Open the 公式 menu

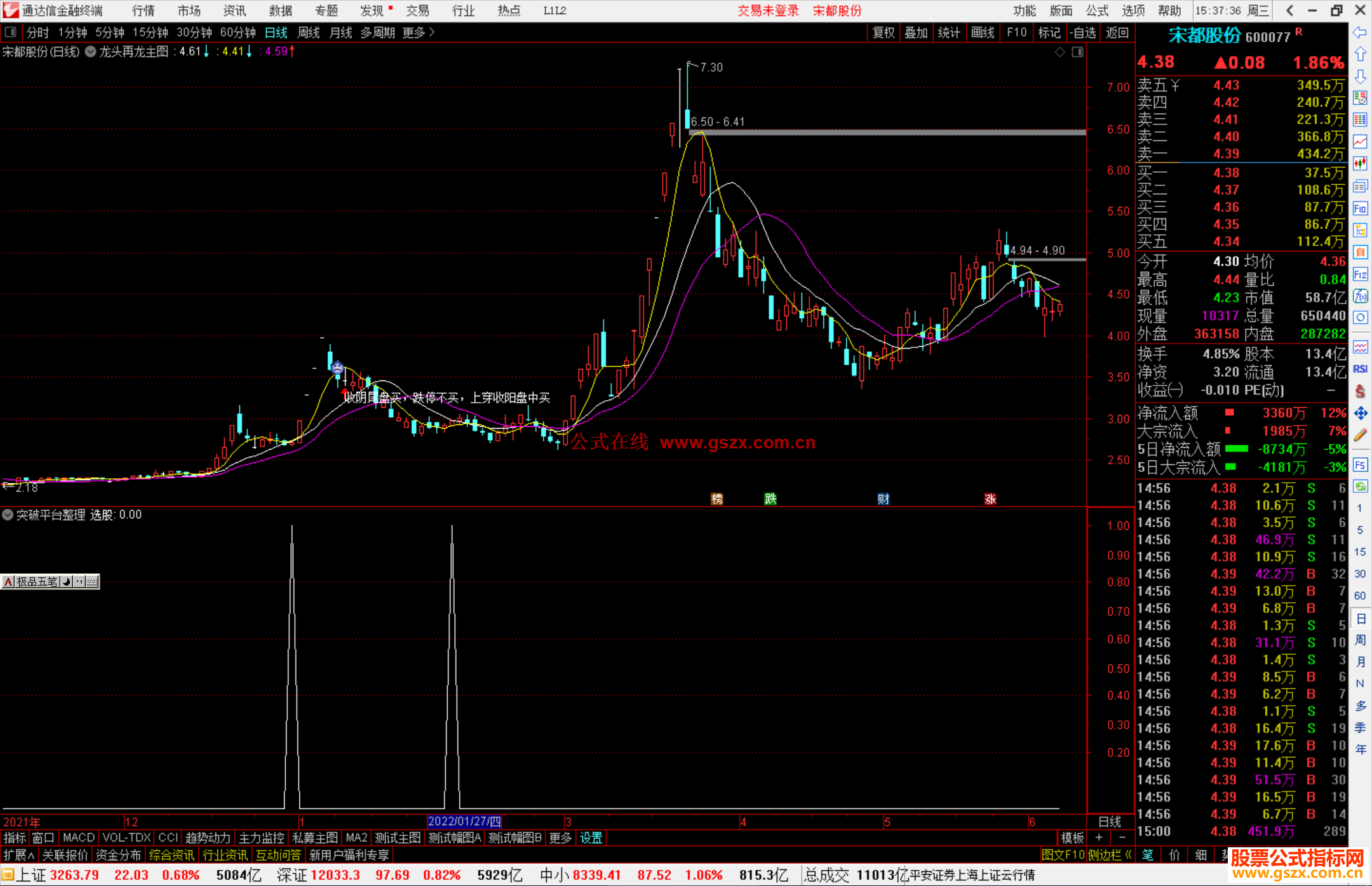click(x=1098, y=11)
